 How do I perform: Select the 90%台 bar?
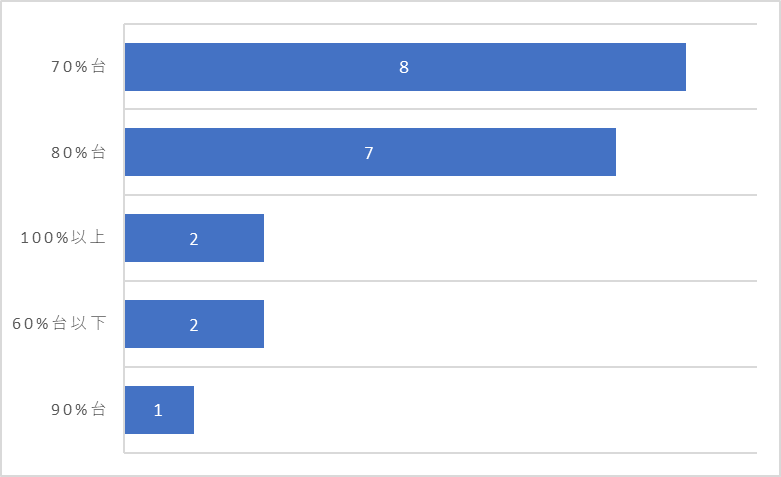[159, 410]
